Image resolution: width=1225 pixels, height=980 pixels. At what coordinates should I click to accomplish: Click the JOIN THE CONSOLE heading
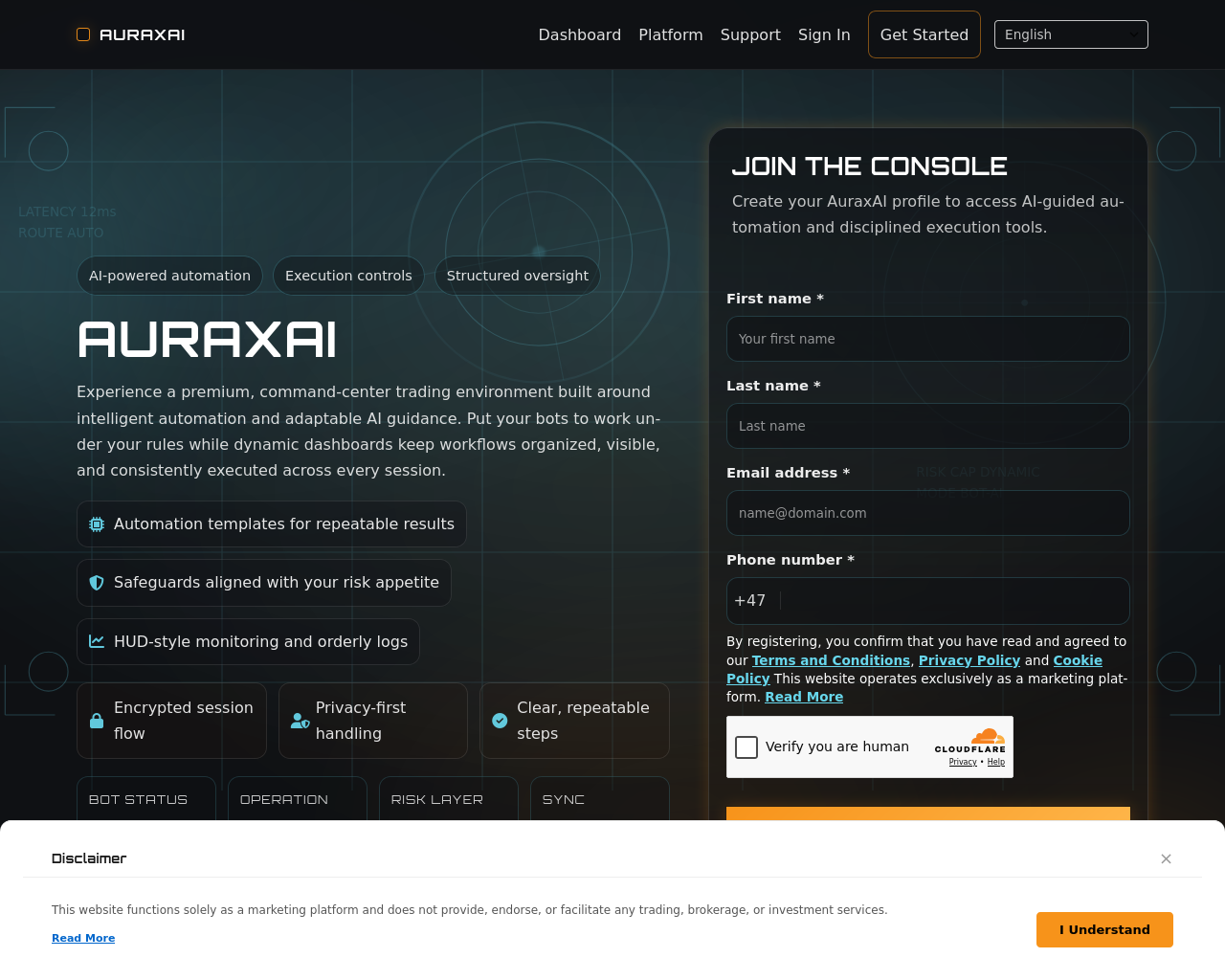(870, 167)
